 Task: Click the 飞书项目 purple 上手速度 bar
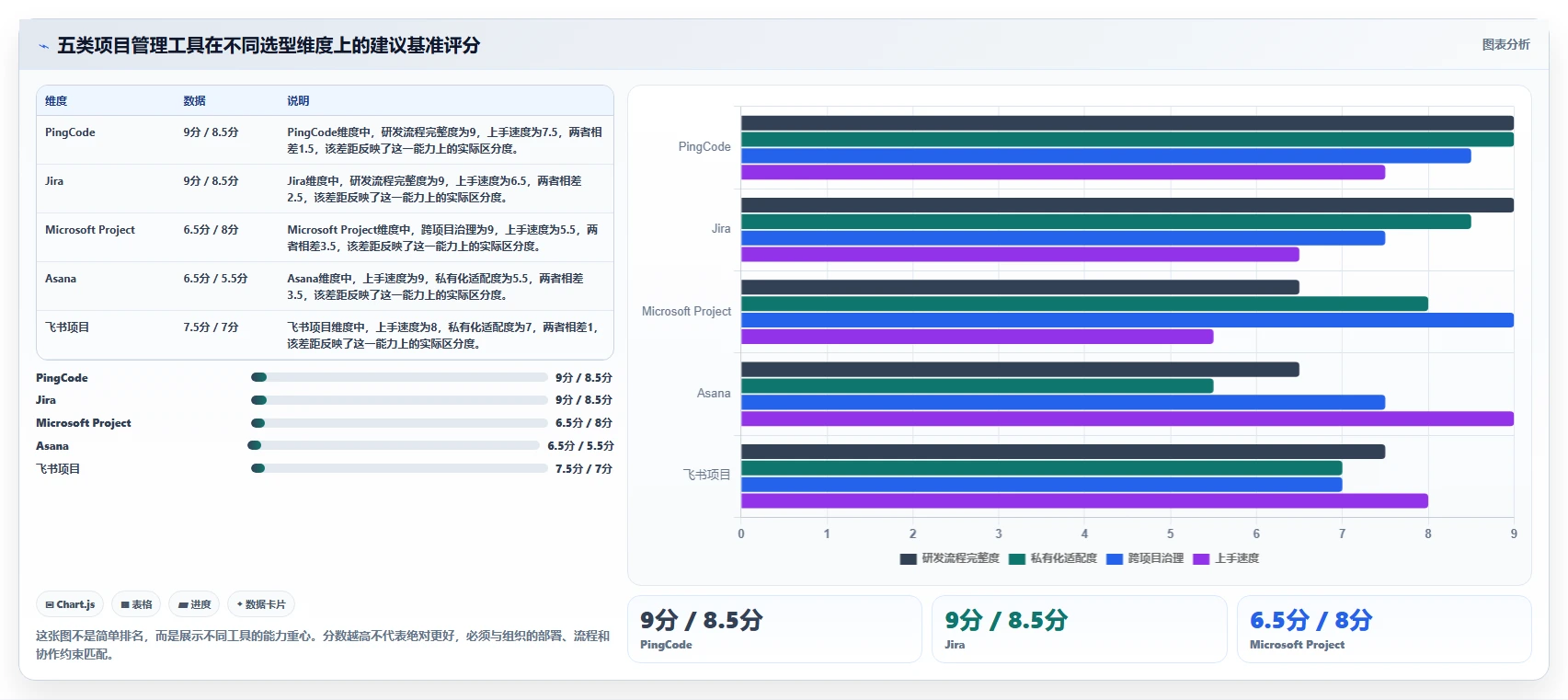[x=1084, y=500]
